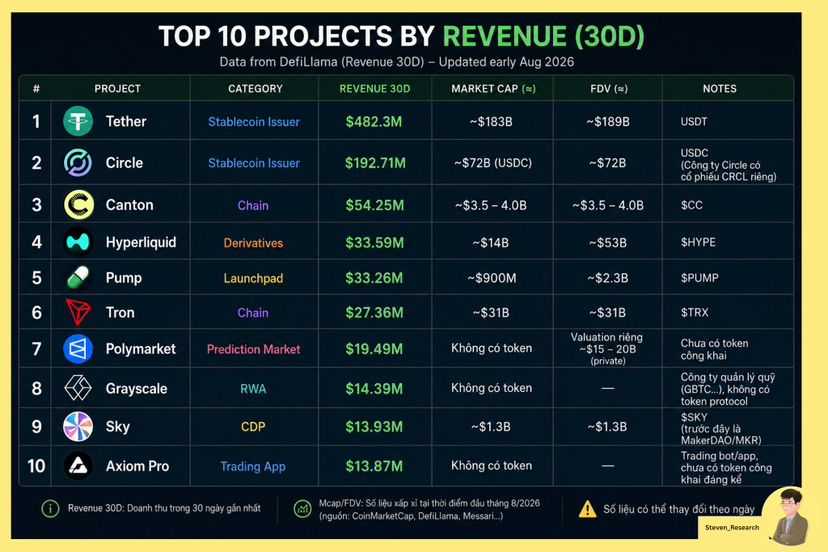Image resolution: width=828 pixels, height=552 pixels.
Task: Click the ~$14B market cap cell
Action: (x=491, y=243)
